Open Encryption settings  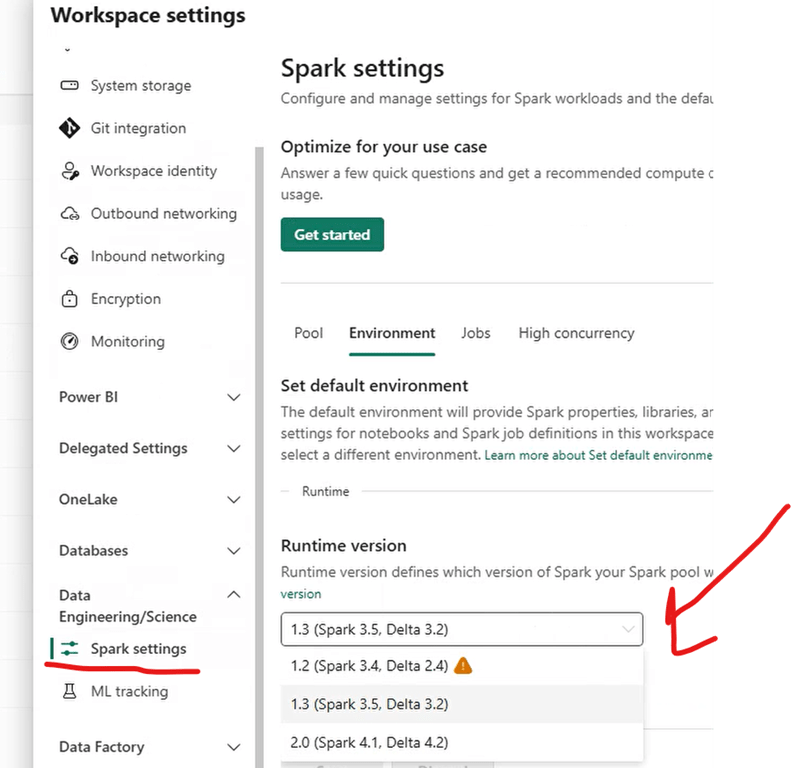coord(126,299)
